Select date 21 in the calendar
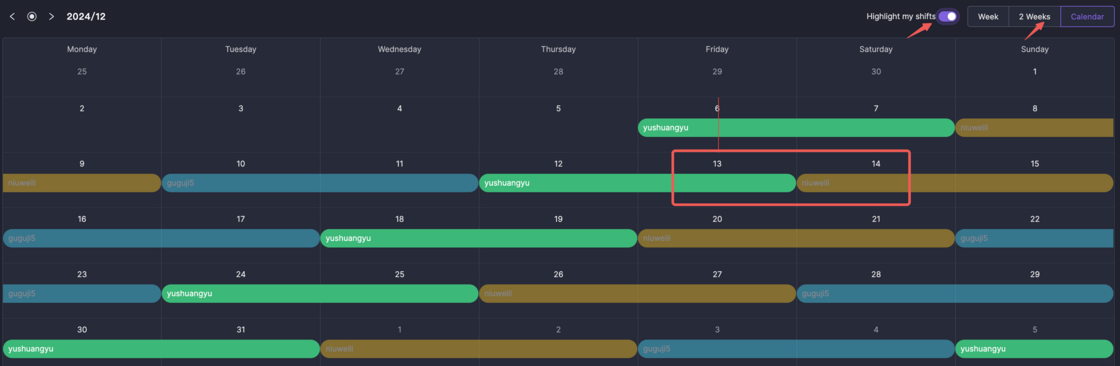The image size is (1120, 366). [x=876, y=219]
